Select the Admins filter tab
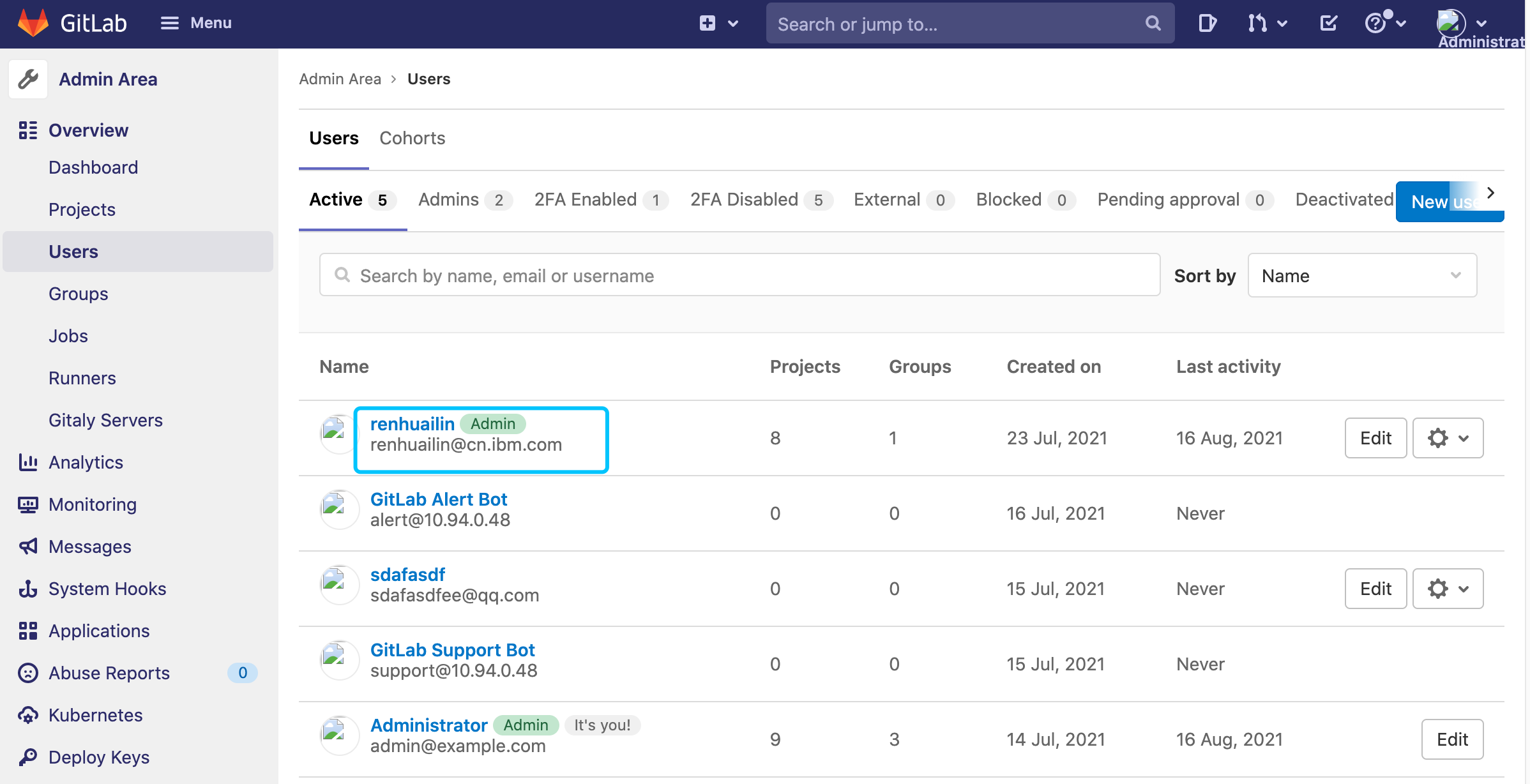The image size is (1530, 784). tap(466, 200)
